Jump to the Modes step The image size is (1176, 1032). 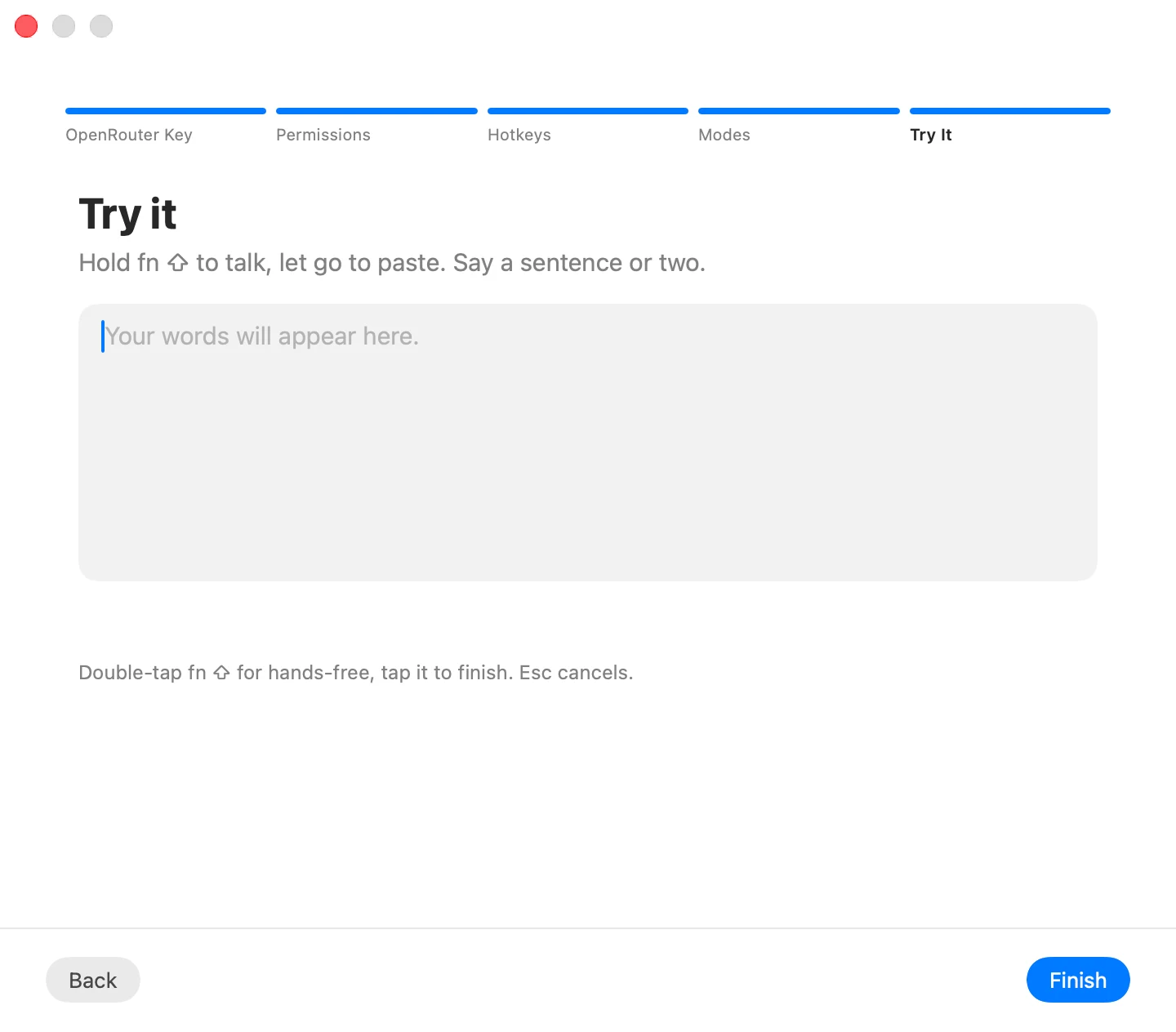click(724, 135)
